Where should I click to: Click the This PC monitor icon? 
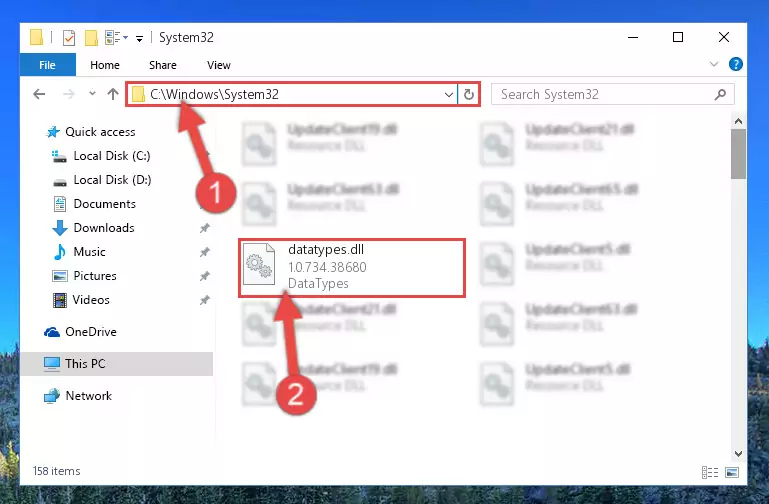click(x=52, y=364)
